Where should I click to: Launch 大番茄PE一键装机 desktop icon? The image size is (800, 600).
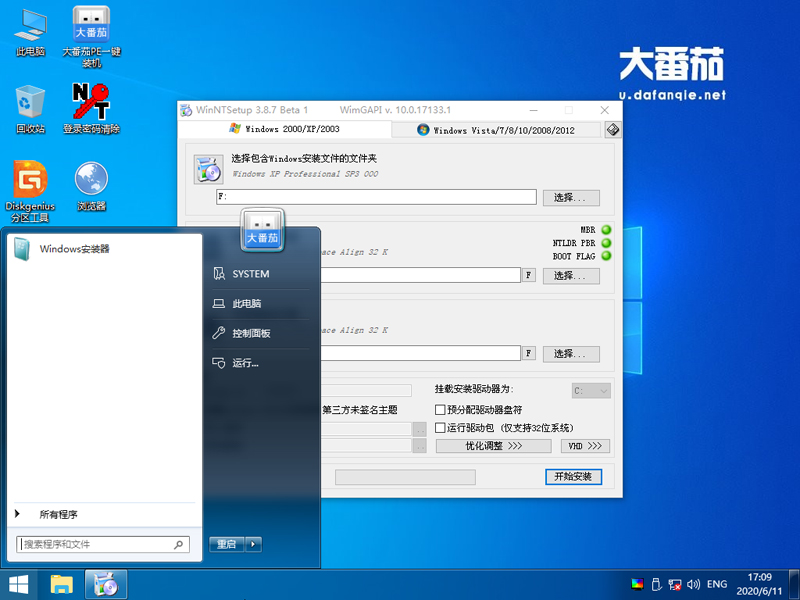pyautogui.click(x=90, y=25)
